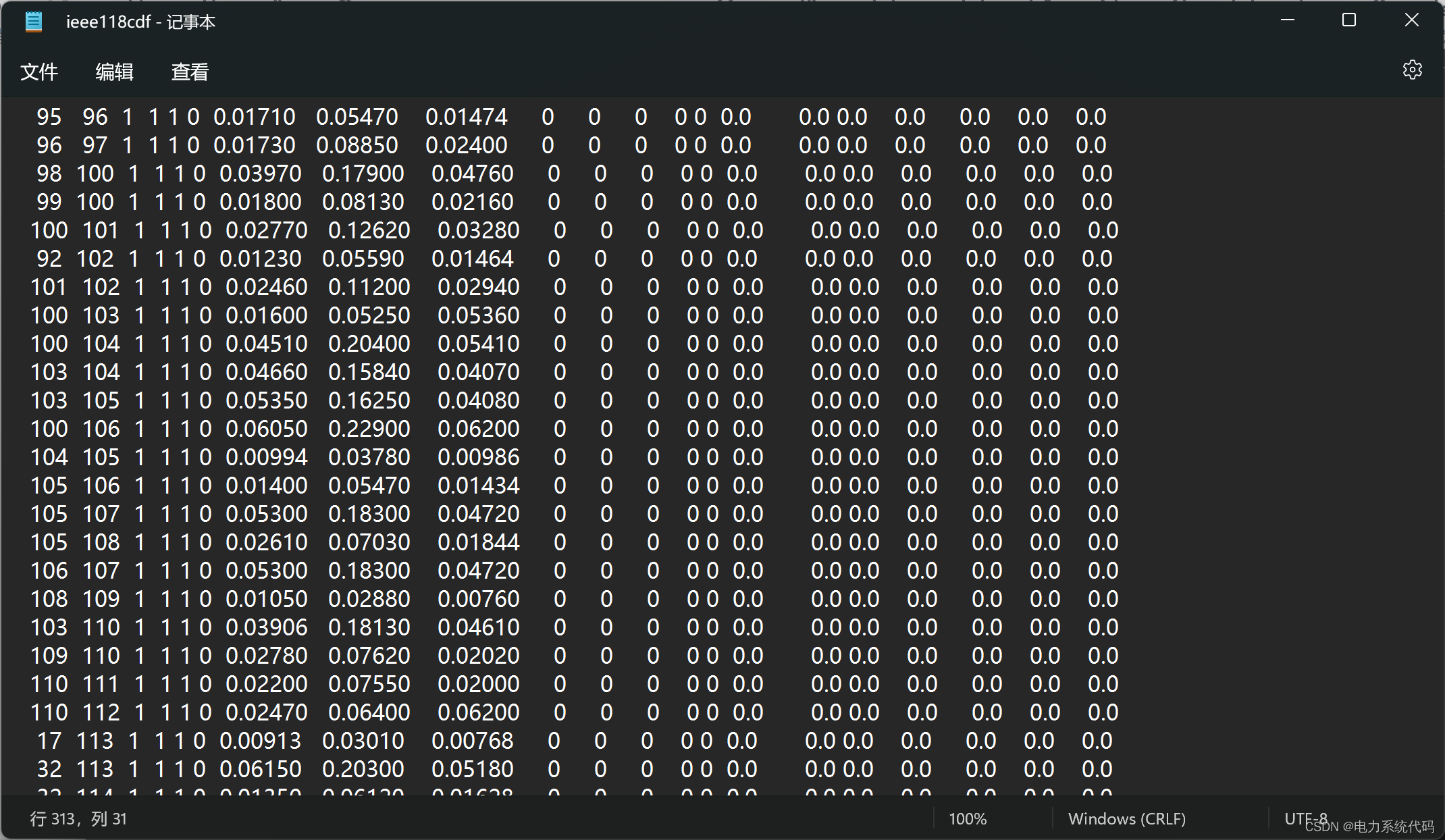
Task: Click value 0.20300 in row 32 113
Action: click(363, 769)
